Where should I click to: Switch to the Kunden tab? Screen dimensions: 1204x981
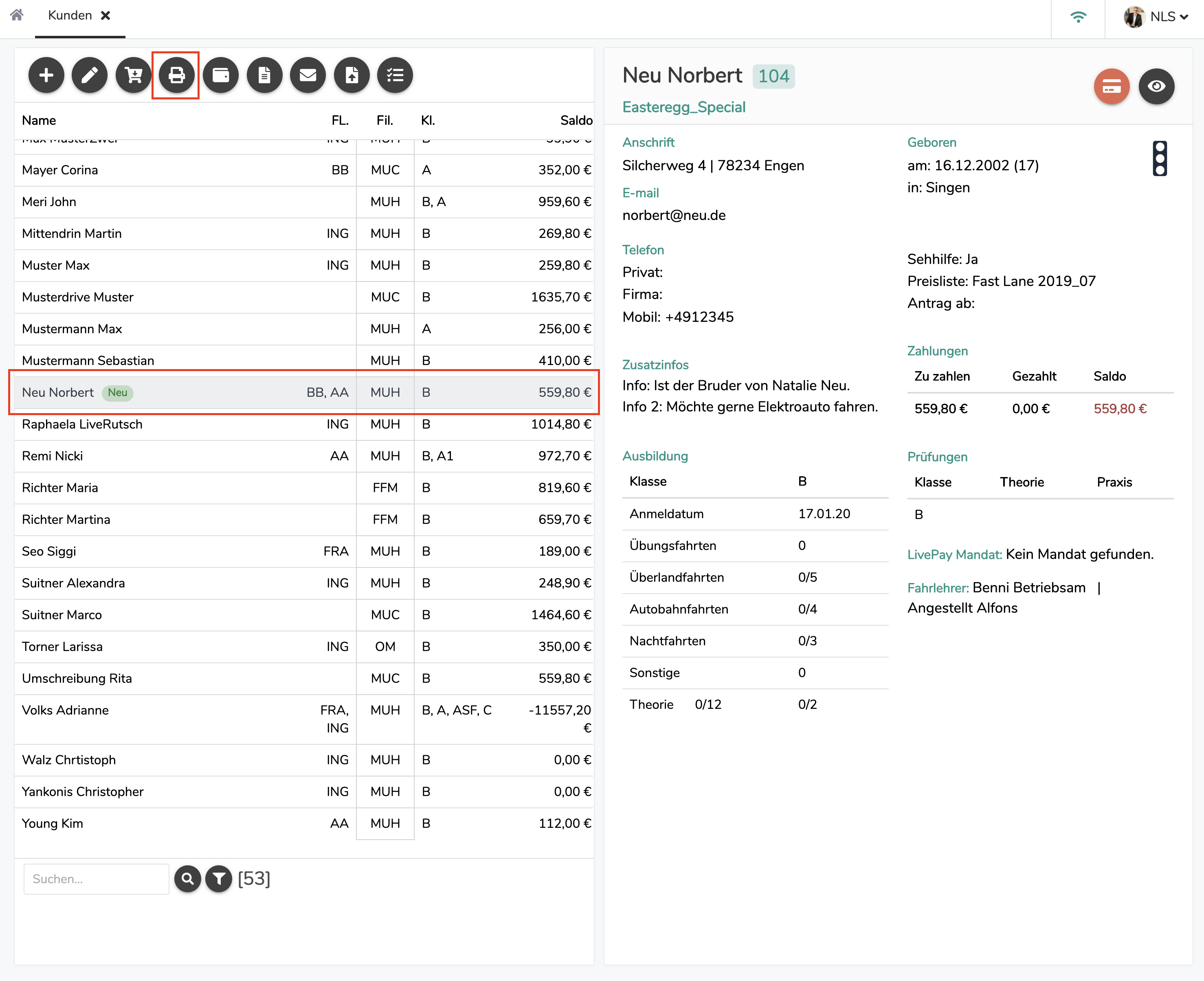point(70,16)
